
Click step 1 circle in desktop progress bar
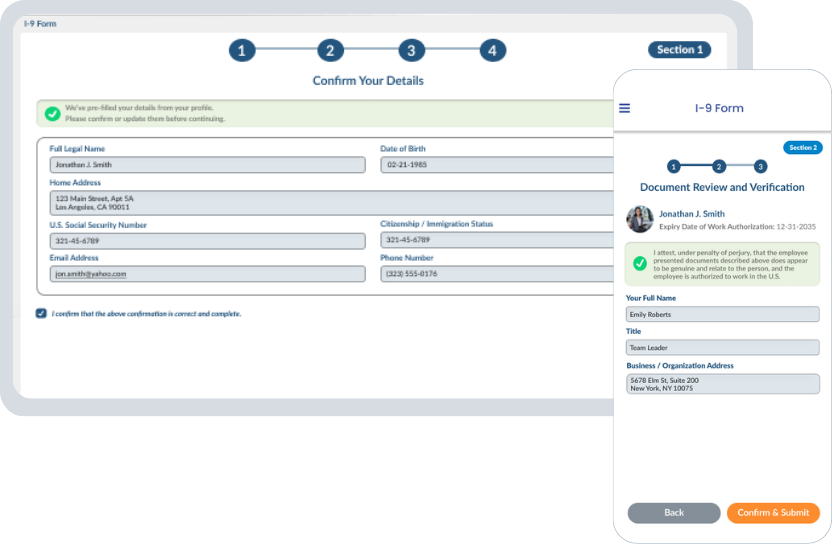[242, 50]
